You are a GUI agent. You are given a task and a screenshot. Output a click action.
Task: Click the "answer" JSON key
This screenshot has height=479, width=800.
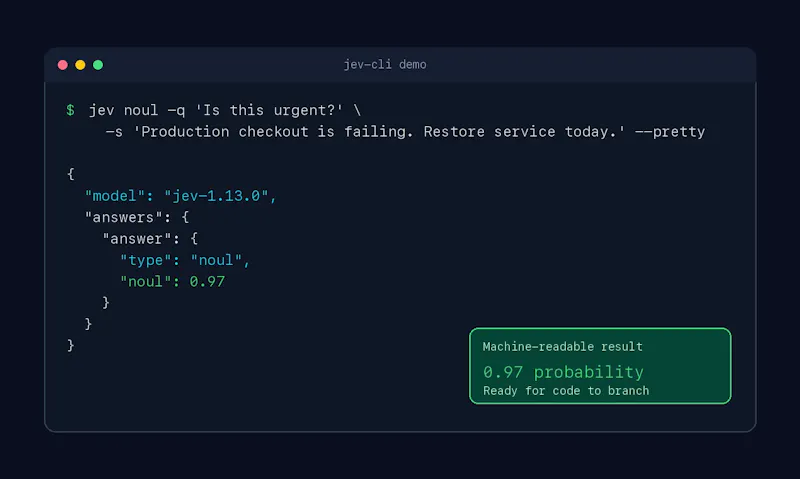[x=137, y=239]
